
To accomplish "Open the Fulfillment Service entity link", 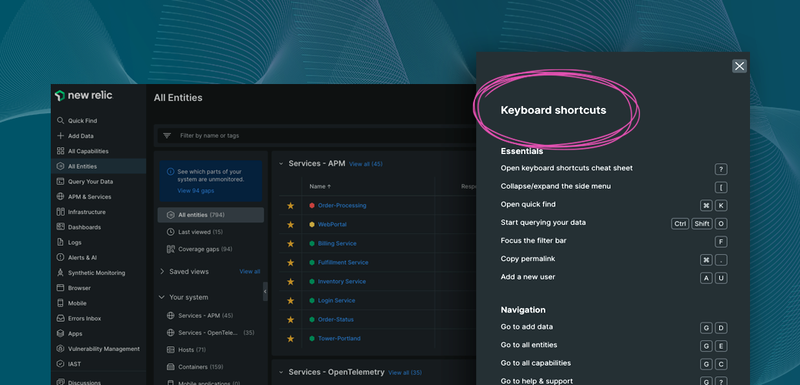I will click(x=343, y=263).
